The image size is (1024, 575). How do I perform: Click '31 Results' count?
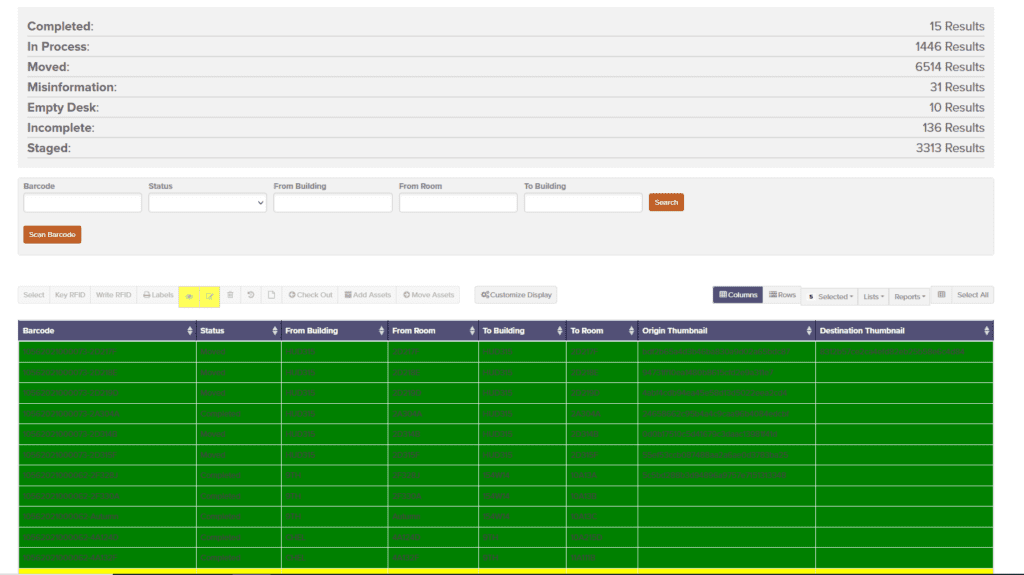pos(957,87)
